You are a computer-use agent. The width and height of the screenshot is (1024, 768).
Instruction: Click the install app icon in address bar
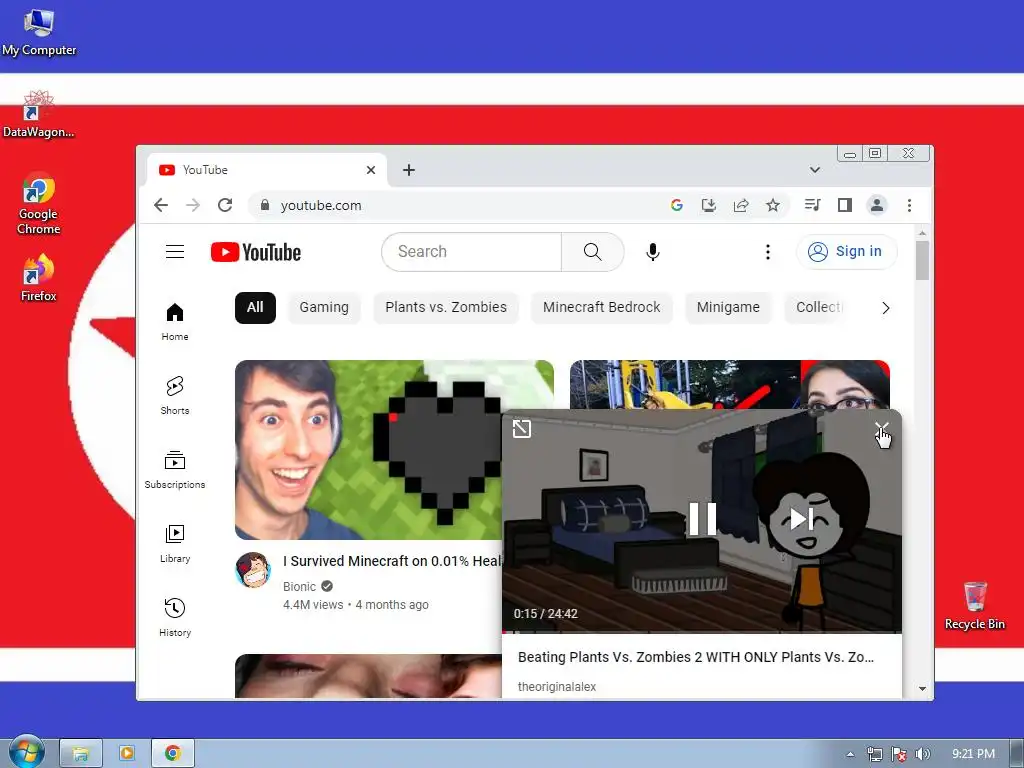tap(709, 206)
